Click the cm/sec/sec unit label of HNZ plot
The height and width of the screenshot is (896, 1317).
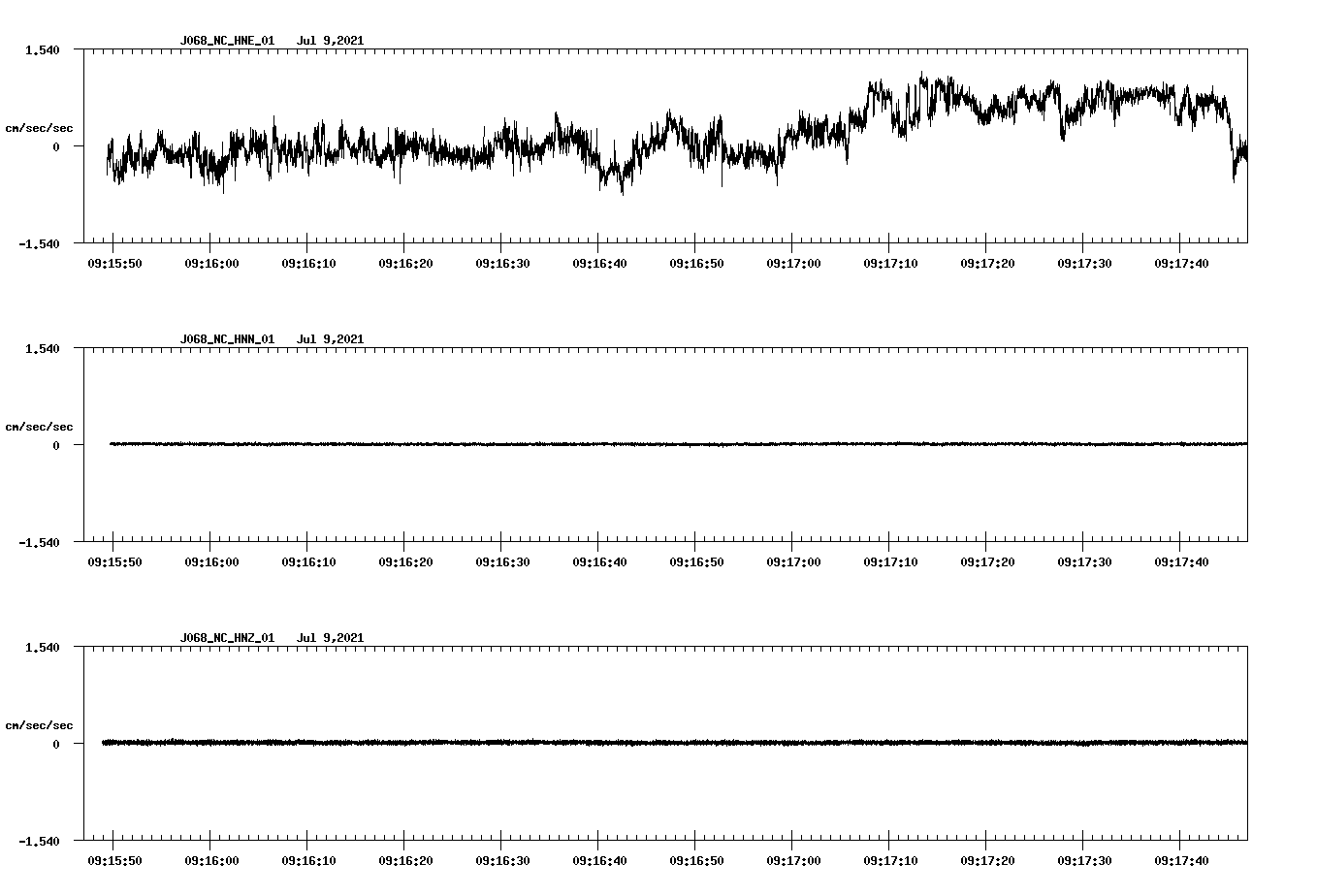click(39, 725)
